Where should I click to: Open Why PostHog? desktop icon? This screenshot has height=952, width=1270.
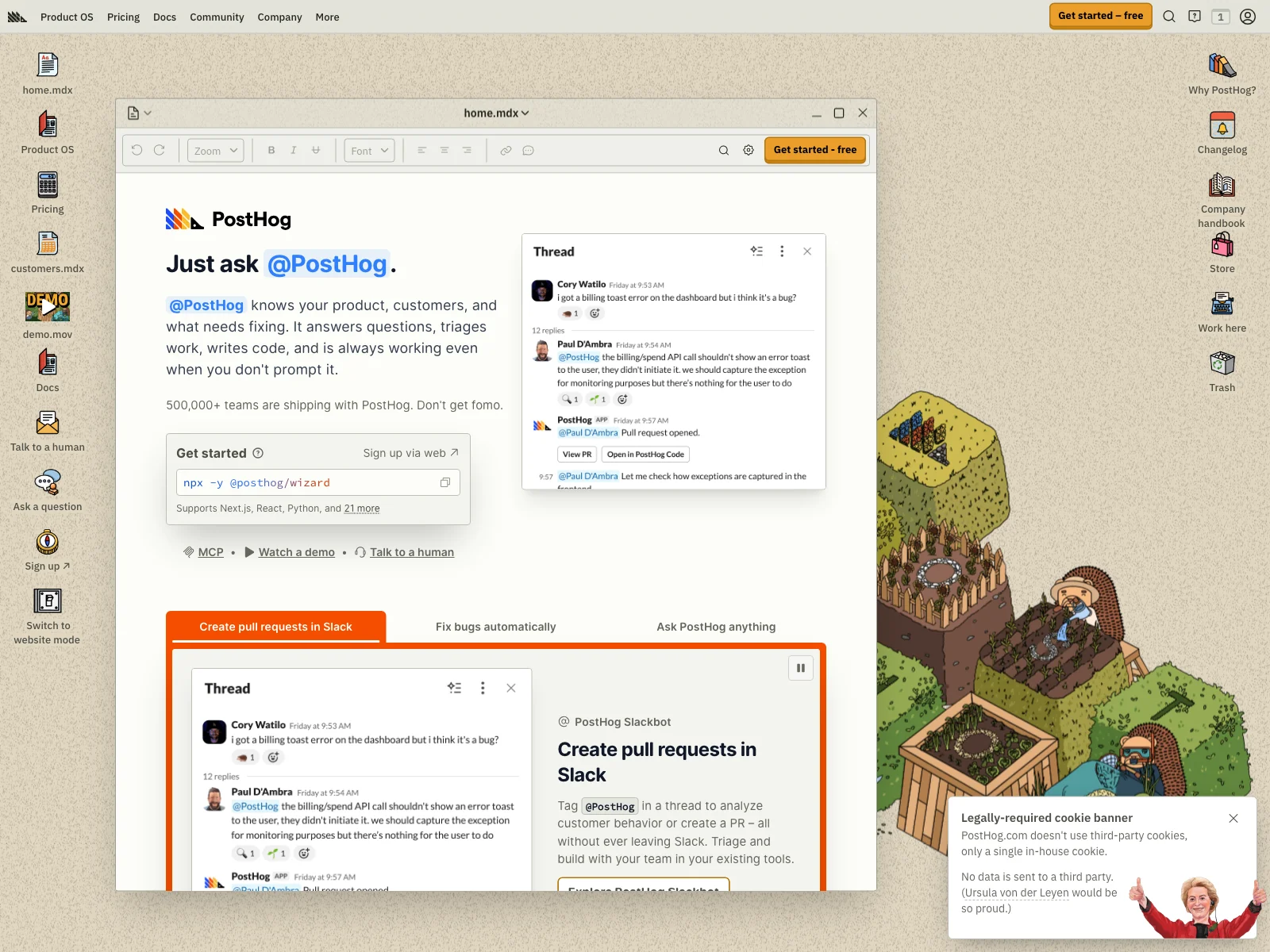(x=1222, y=74)
